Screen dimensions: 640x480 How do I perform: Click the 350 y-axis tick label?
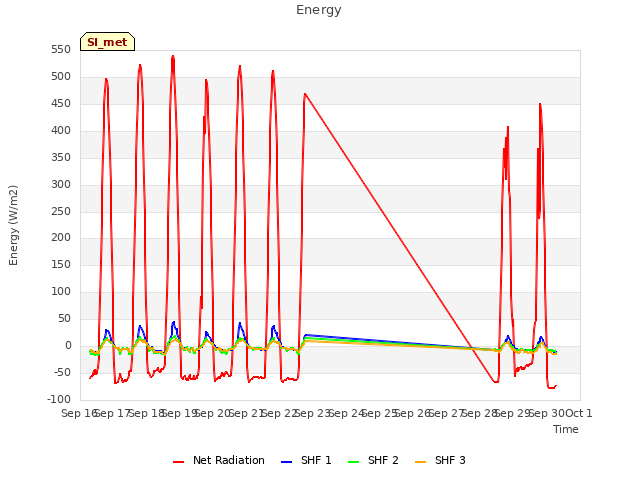pyautogui.click(x=61, y=158)
